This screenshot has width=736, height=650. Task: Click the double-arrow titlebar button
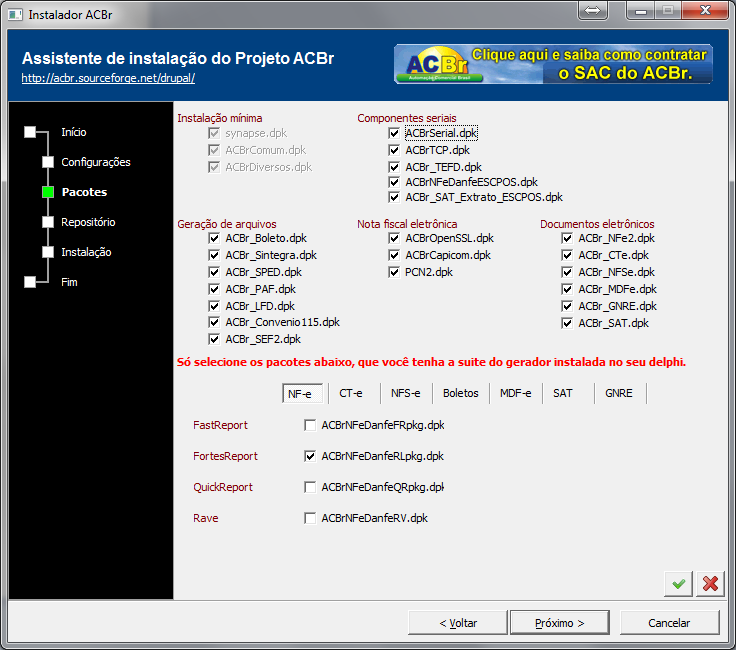[593, 10]
